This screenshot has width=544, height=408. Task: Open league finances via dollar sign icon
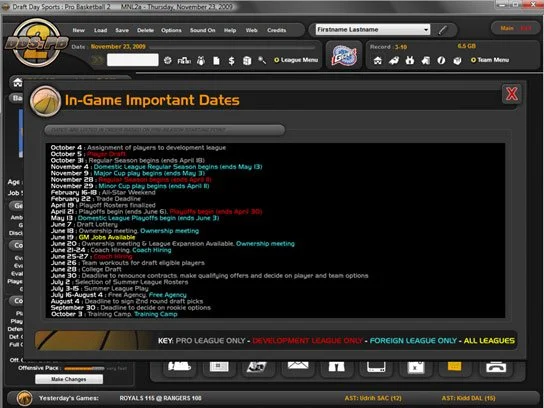[x=231, y=61]
